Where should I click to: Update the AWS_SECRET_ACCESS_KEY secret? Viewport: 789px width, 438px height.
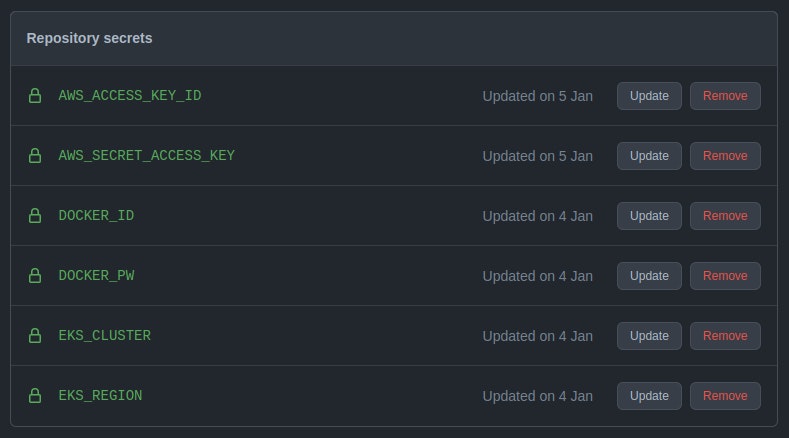coord(649,156)
